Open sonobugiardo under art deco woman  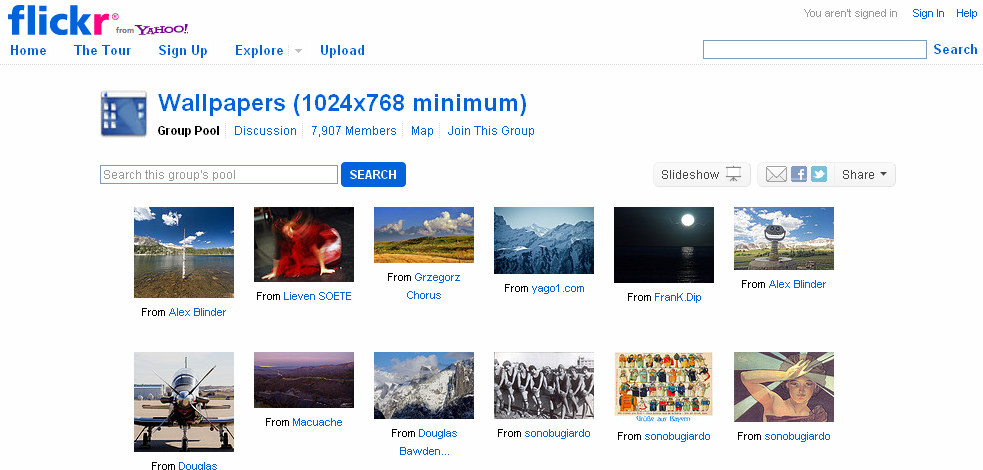[x=797, y=436]
